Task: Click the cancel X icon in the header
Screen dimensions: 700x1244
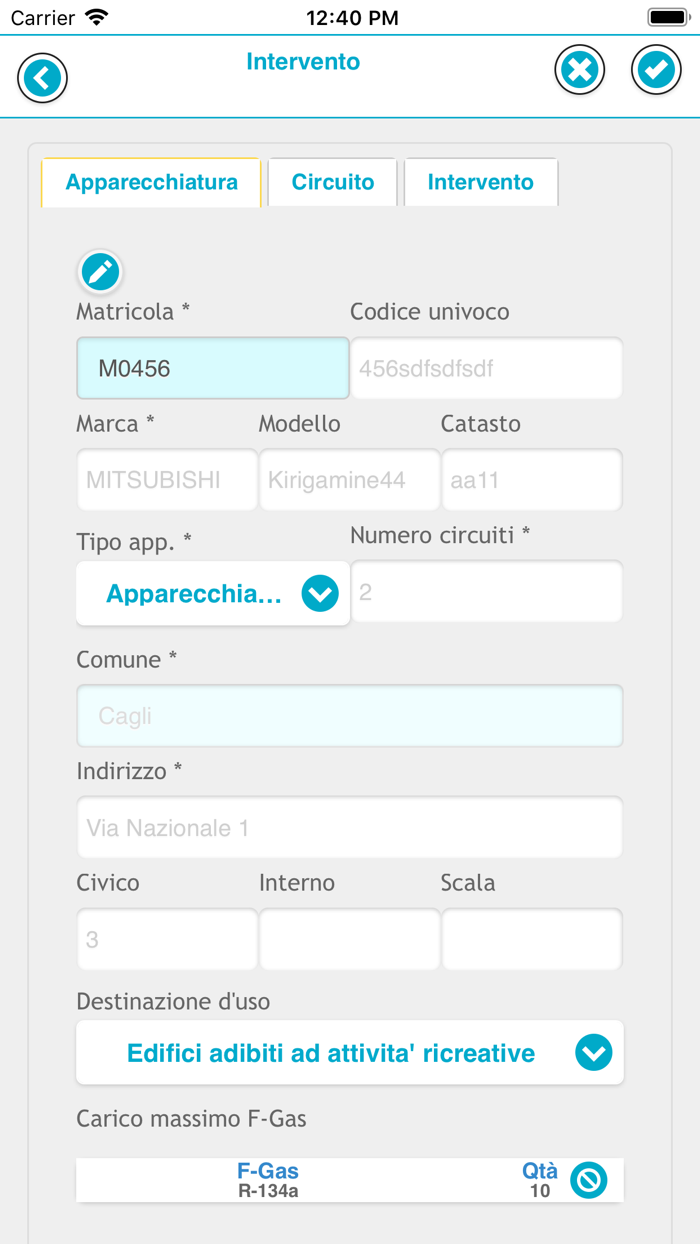Action: [x=579, y=69]
